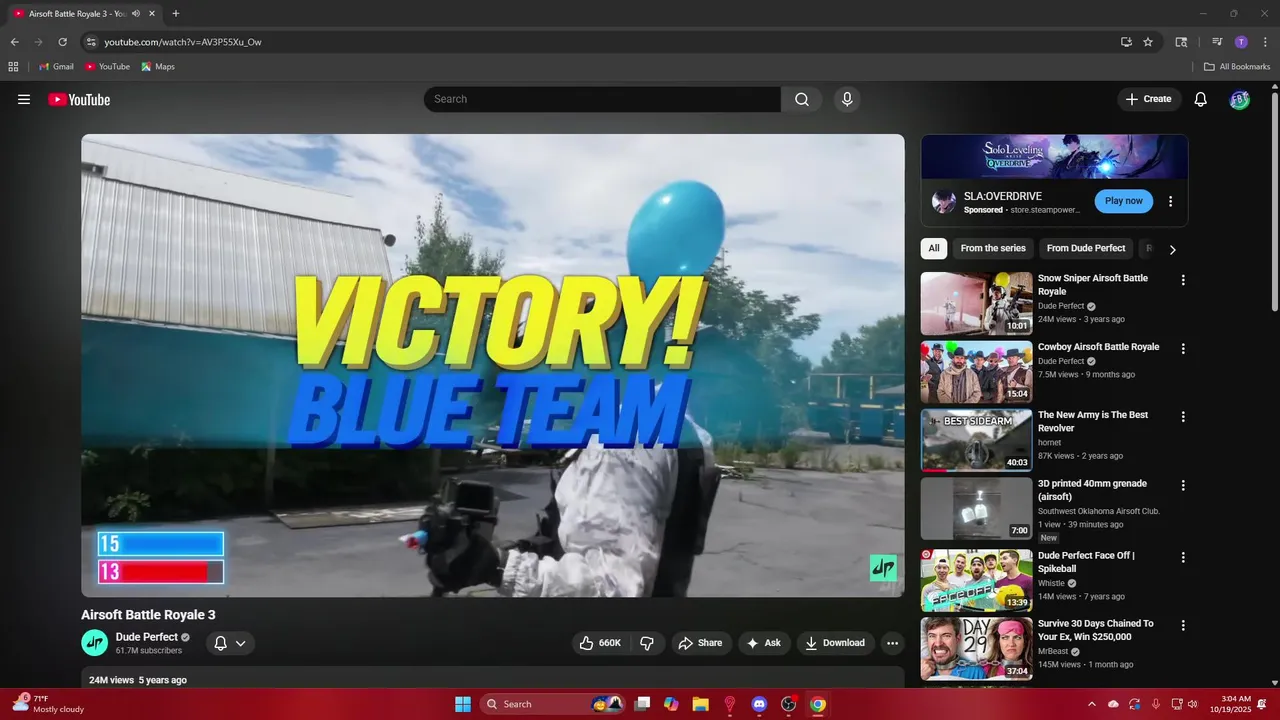Go to the YouTube home logo
The height and width of the screenshot is (720, 1280).
(x=79, y=99)
